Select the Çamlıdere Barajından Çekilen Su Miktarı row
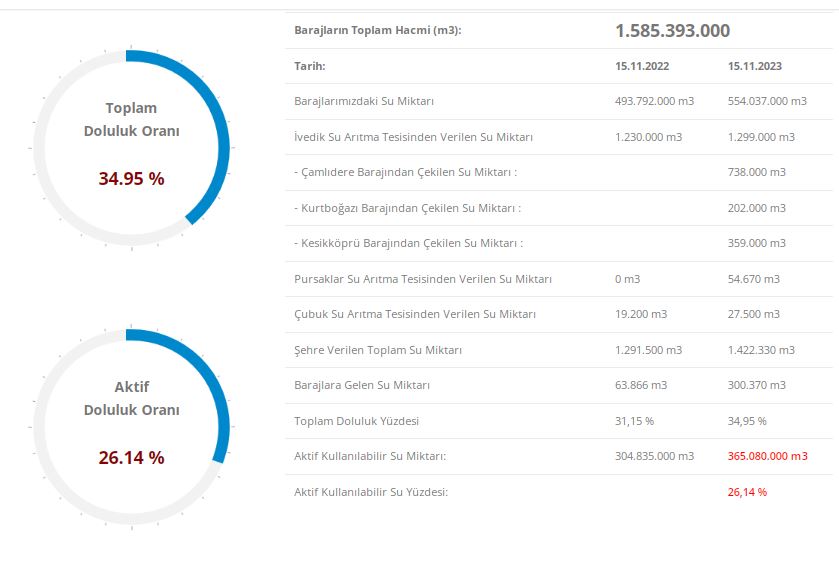The width and height of the screenshot is (839, 561). pyautogui.click(x=405, y=172)
